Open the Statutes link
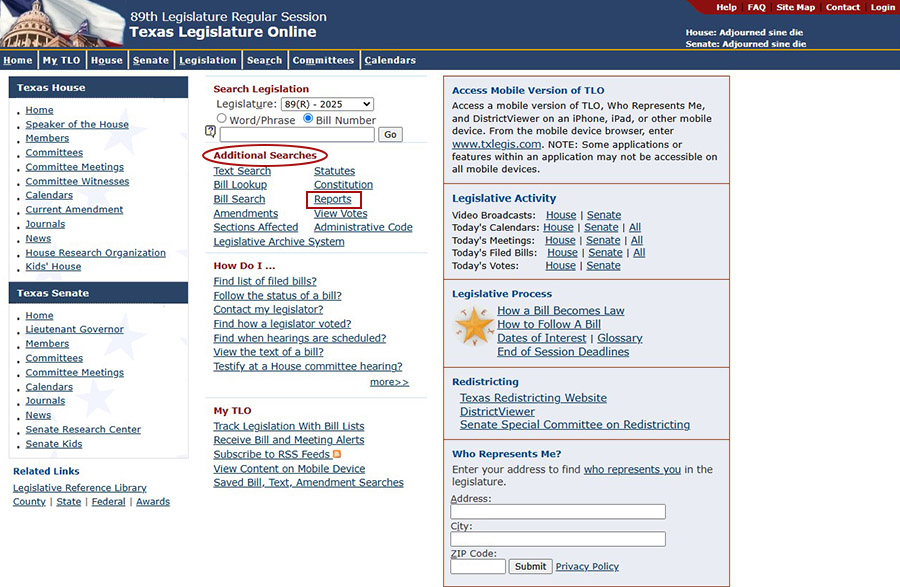This screenshot has height=587, width=900. click(x=335, y=171)
